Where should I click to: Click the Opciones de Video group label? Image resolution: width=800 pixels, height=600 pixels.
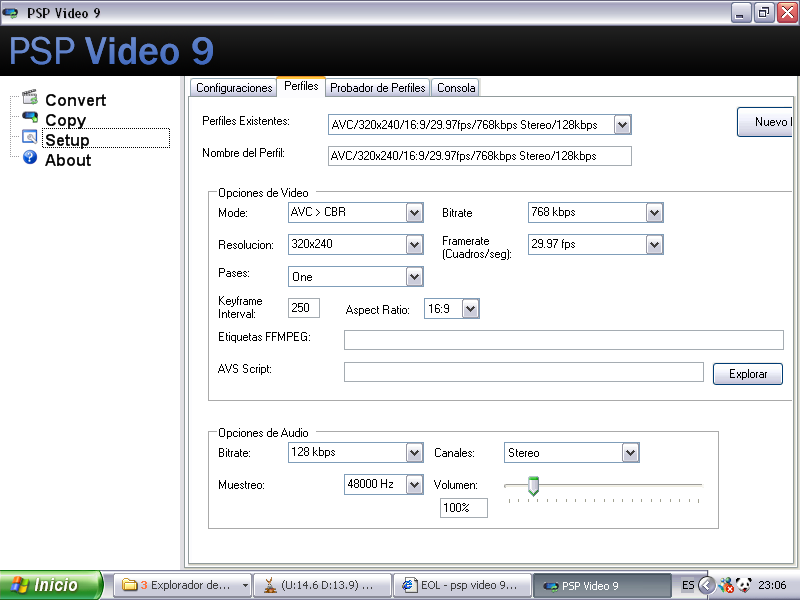(x=263, y=193)
